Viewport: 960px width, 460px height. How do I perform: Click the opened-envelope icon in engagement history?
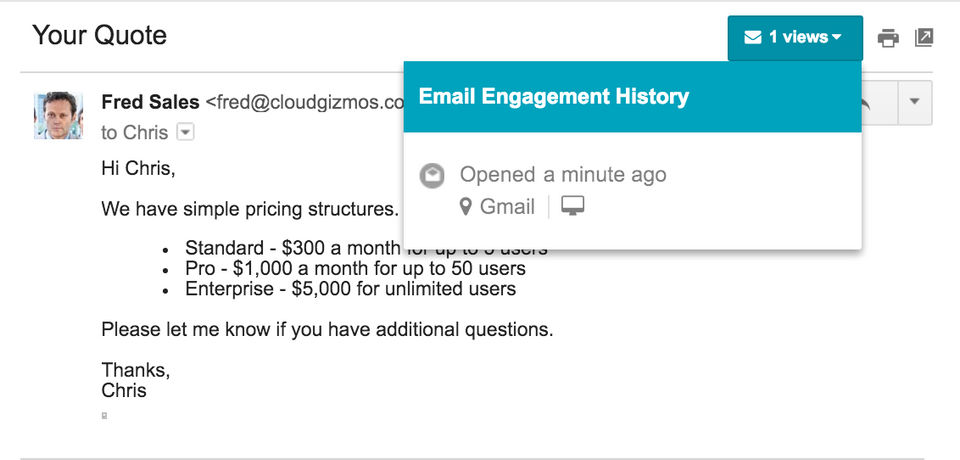pyautogui.click(x=432, y=175)
